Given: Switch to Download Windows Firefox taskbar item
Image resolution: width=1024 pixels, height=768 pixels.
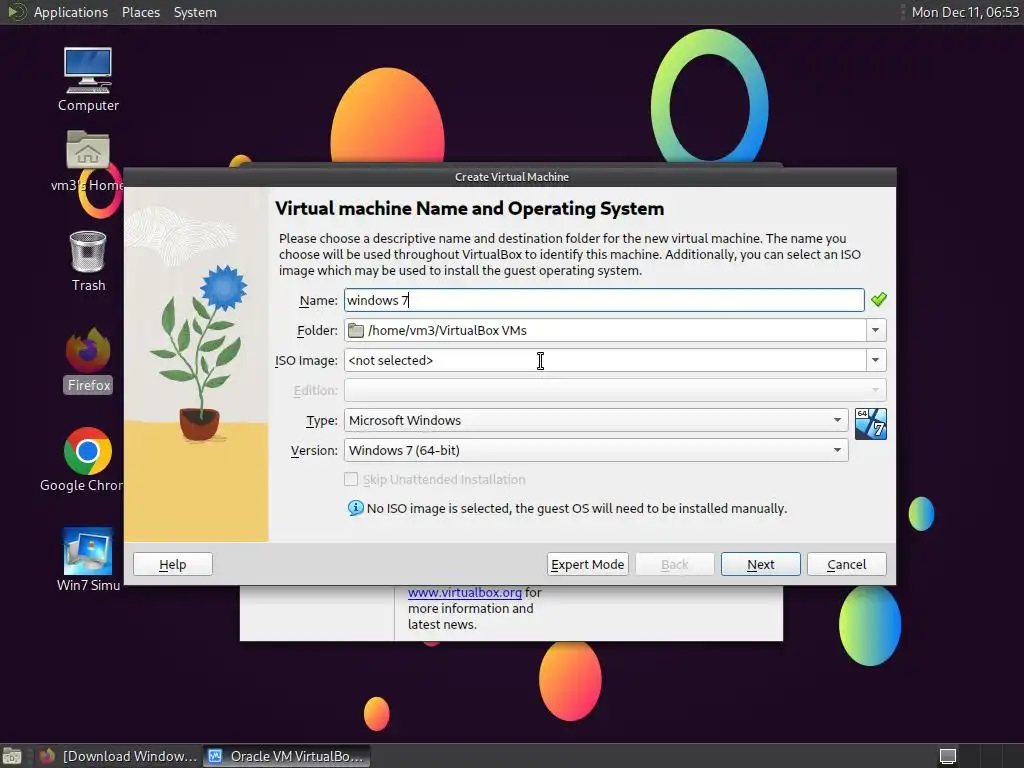Looking at the screenshot, I should 118,756.
